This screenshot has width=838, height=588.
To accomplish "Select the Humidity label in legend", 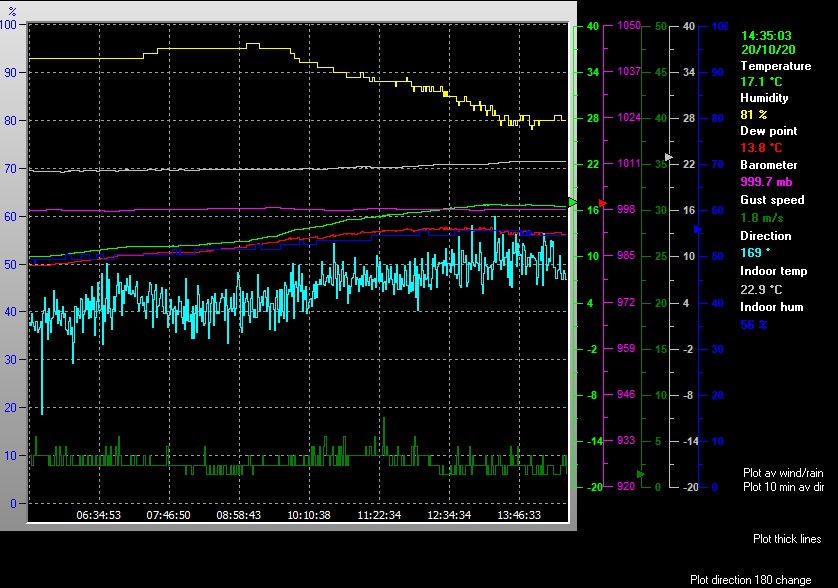I will click(764, 98).
